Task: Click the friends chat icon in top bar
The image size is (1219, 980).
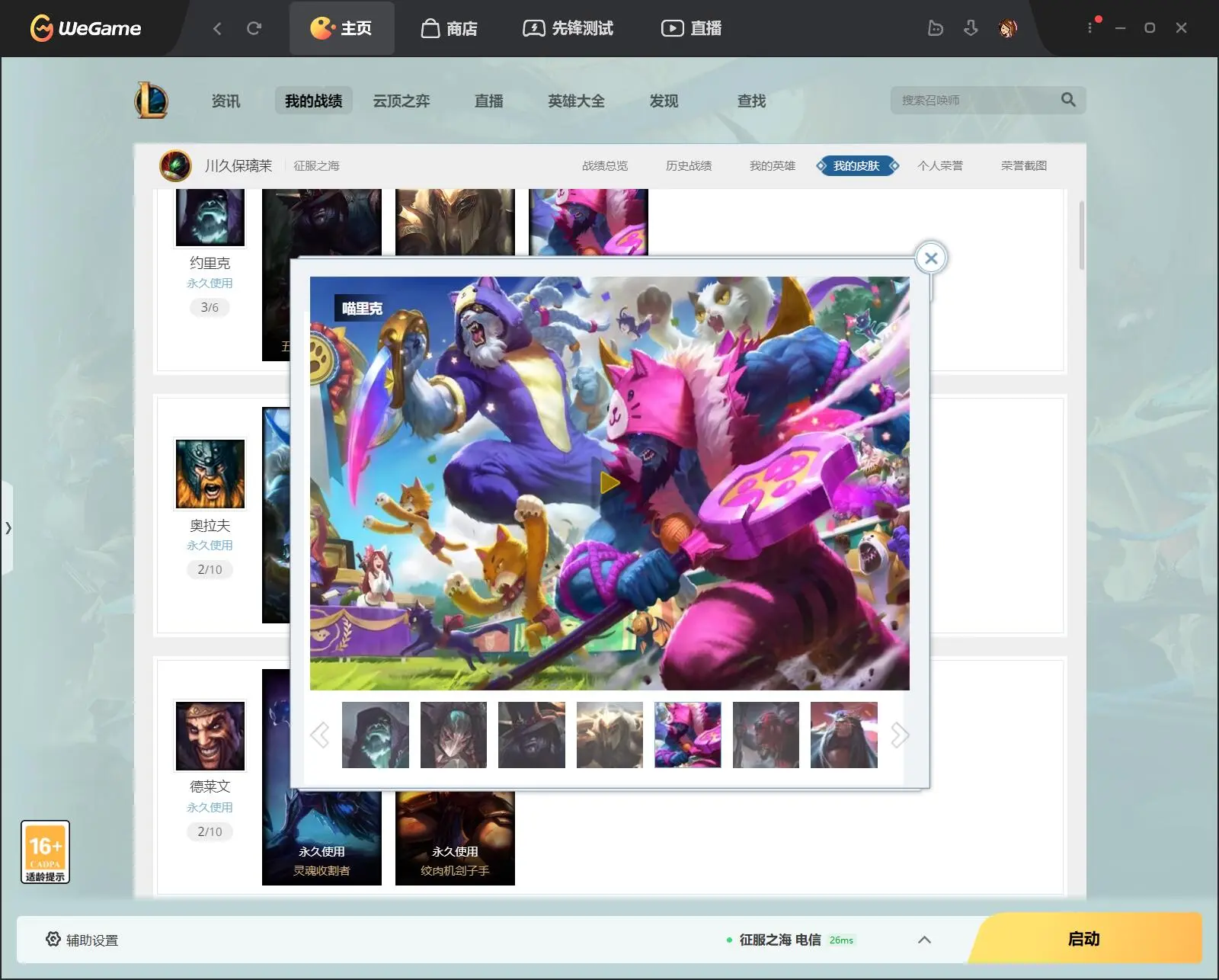Action: tap(936, 28)
